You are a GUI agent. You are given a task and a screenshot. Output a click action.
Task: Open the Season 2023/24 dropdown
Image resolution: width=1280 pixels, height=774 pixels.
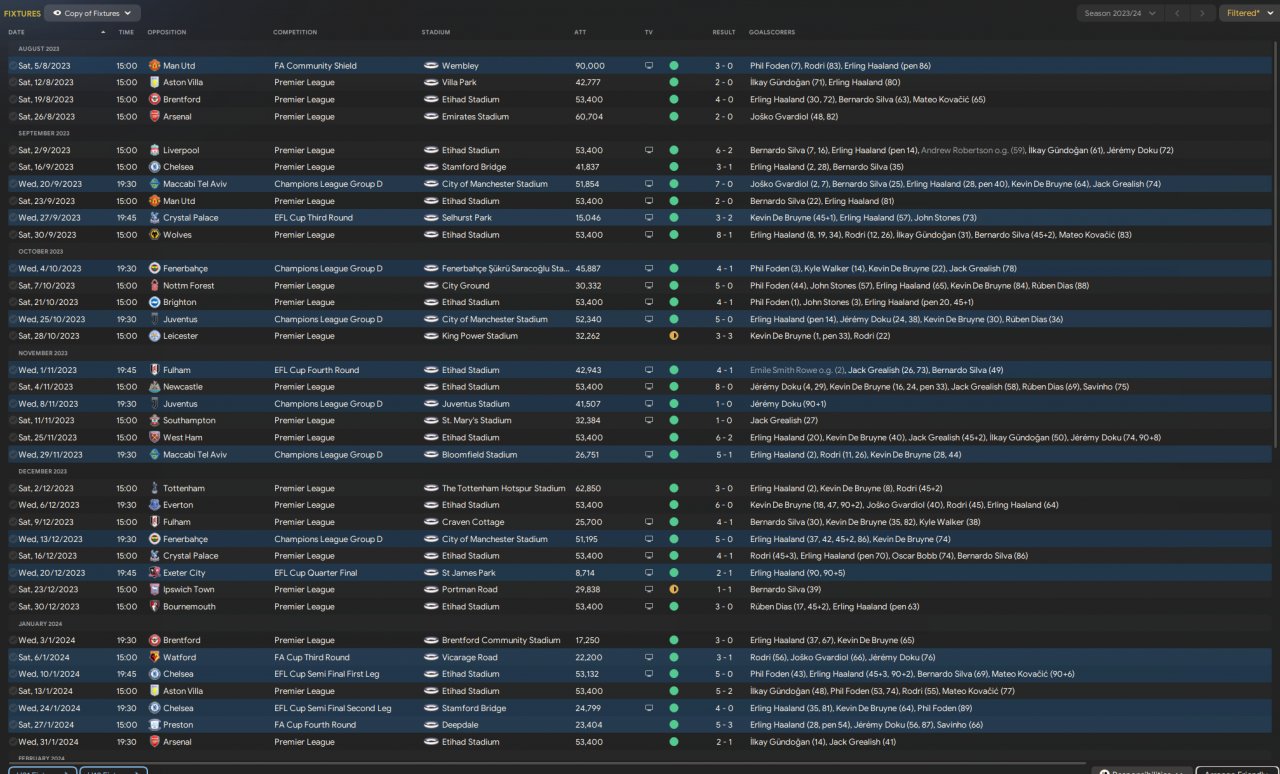click(1120, 13)
